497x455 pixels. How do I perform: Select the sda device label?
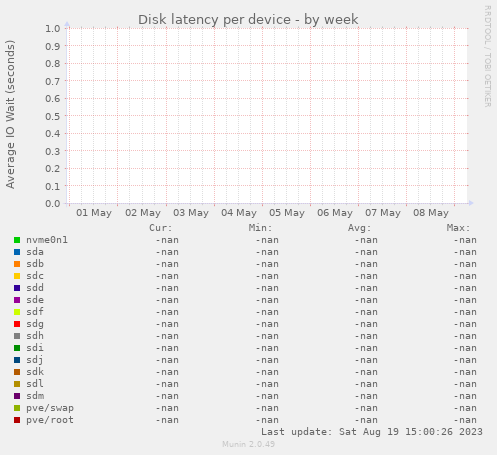click(35, 252)
